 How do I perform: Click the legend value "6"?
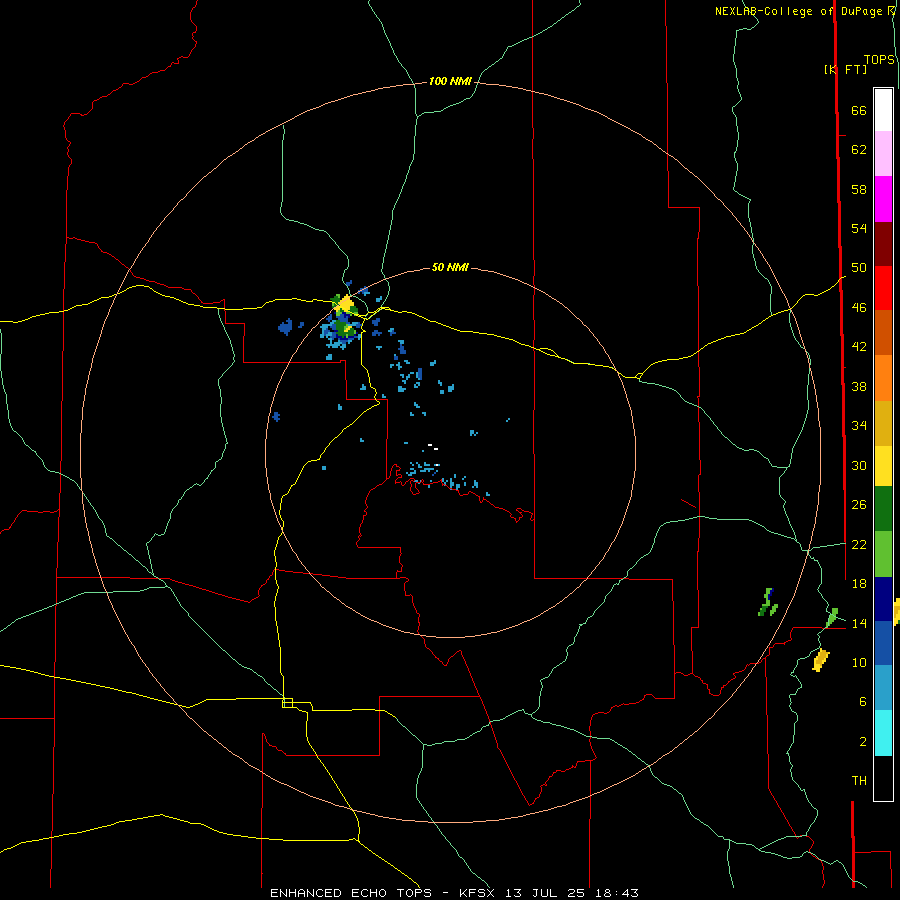(x=863, y=702)
